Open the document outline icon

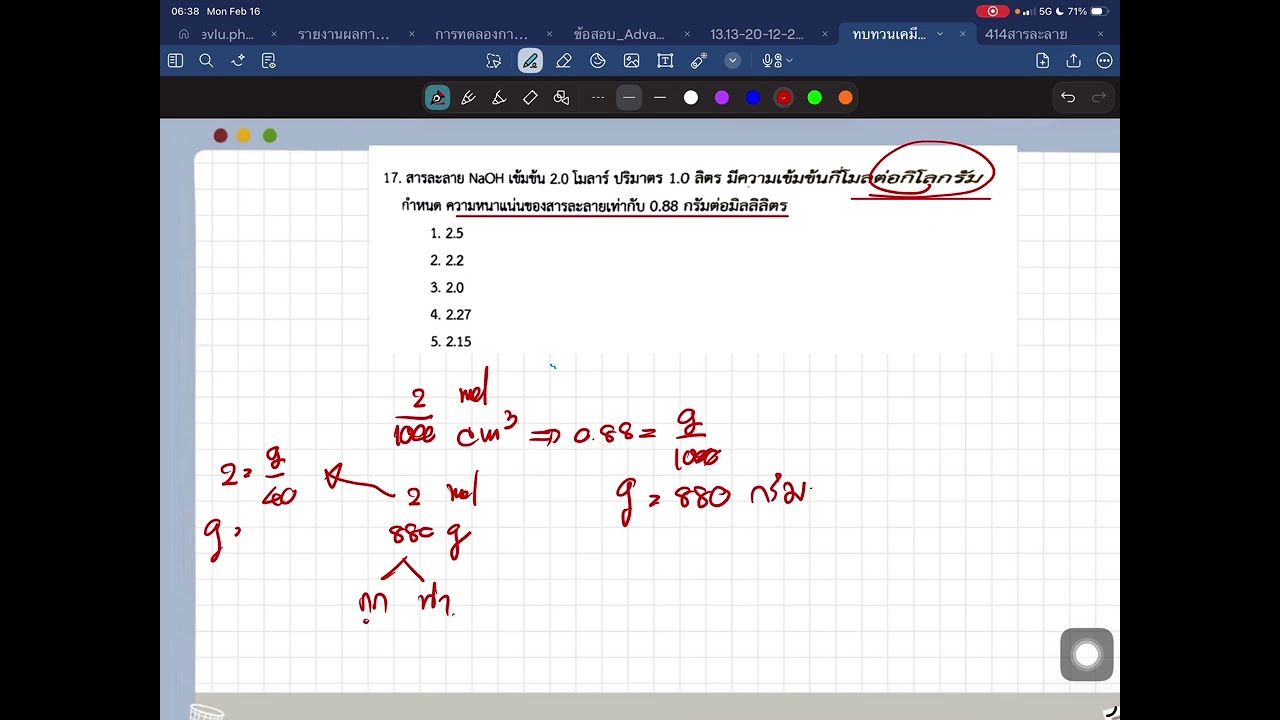(x=268, y=61)
